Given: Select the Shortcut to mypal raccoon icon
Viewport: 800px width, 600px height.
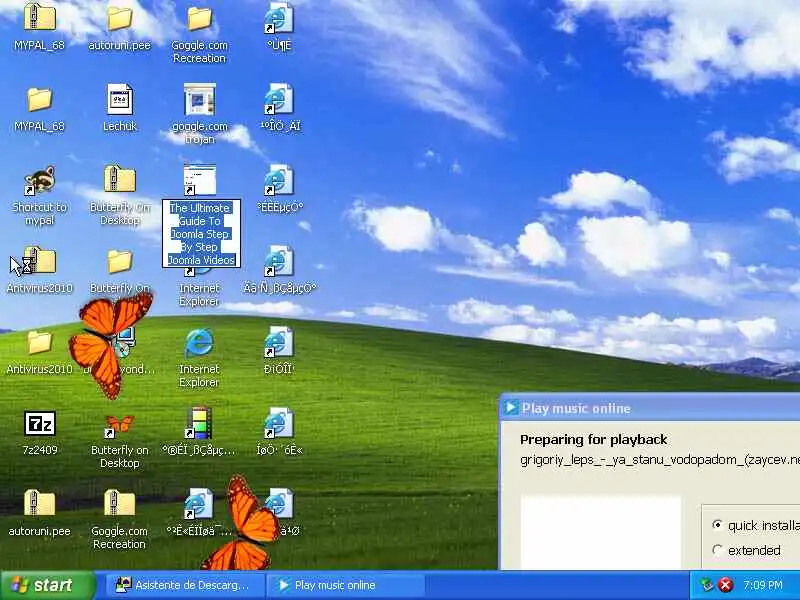Looking at the screenshot, I should pyautogui.click(x=40, y=181).
